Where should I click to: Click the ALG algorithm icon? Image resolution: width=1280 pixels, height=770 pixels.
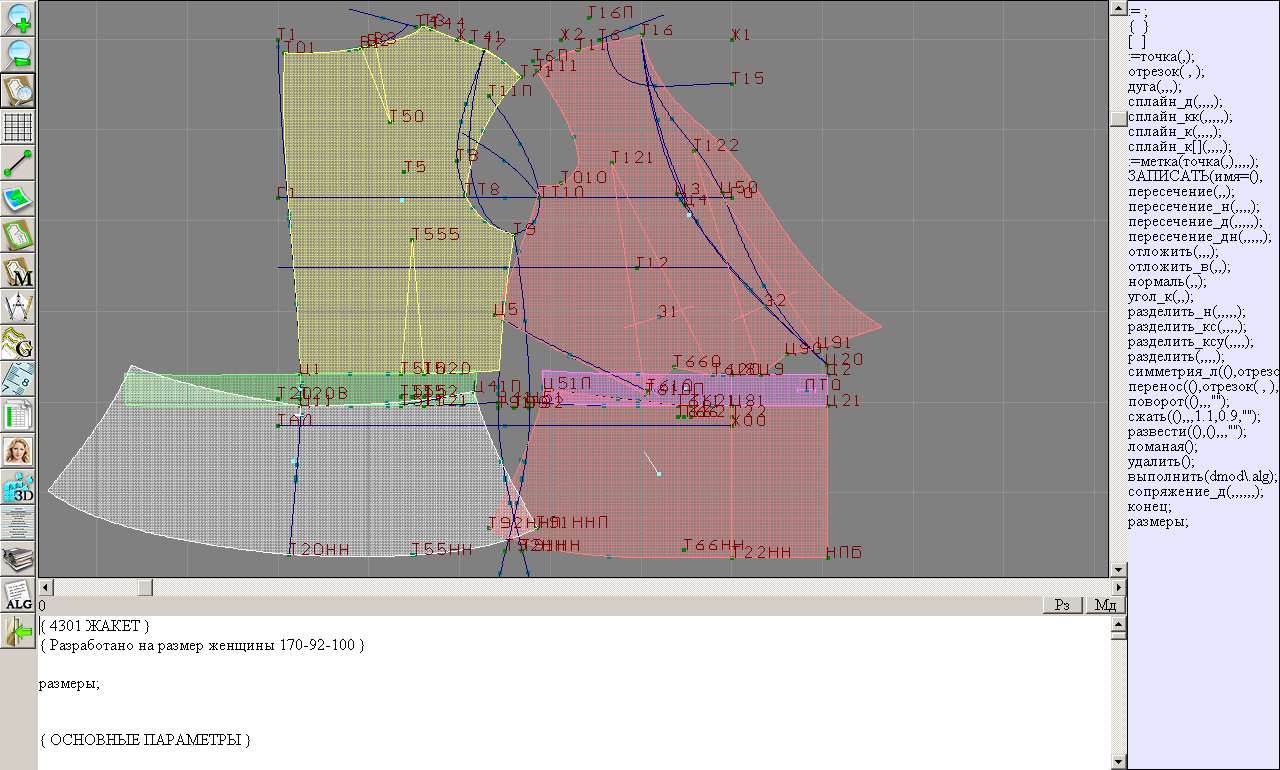[18, 596]
